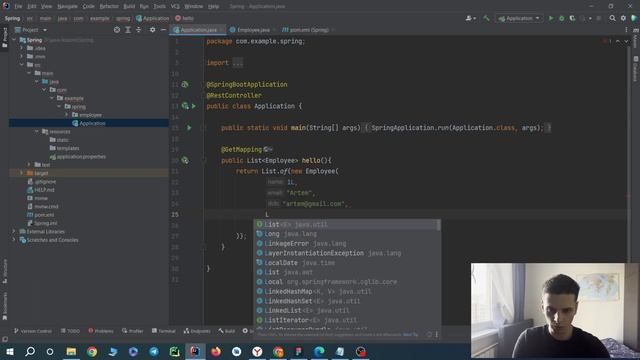Screen dimensions: 640x360
Task: Switch to the pom.xml (Spring) editor tab
Action: click(309, 30)
